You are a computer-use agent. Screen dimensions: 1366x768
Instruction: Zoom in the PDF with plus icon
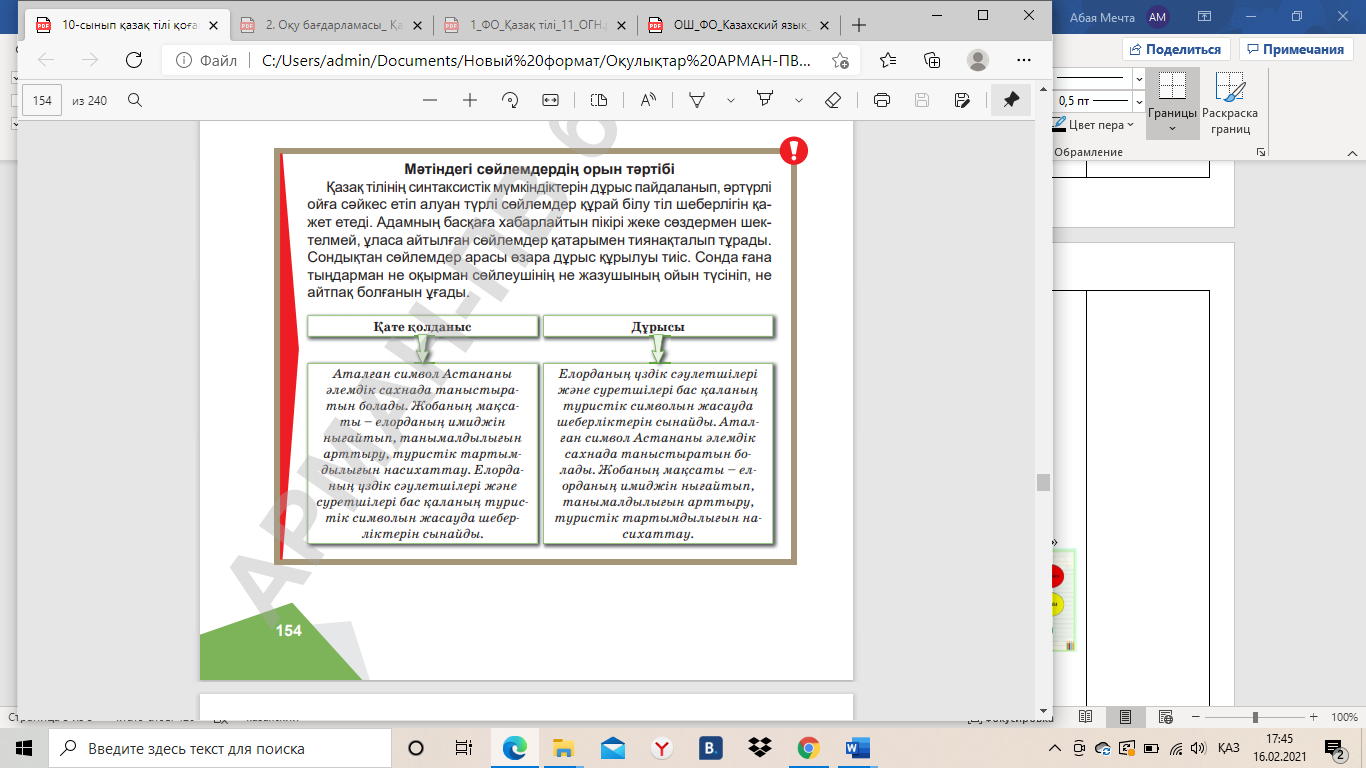pyautogui.click(x=470, y=100)
